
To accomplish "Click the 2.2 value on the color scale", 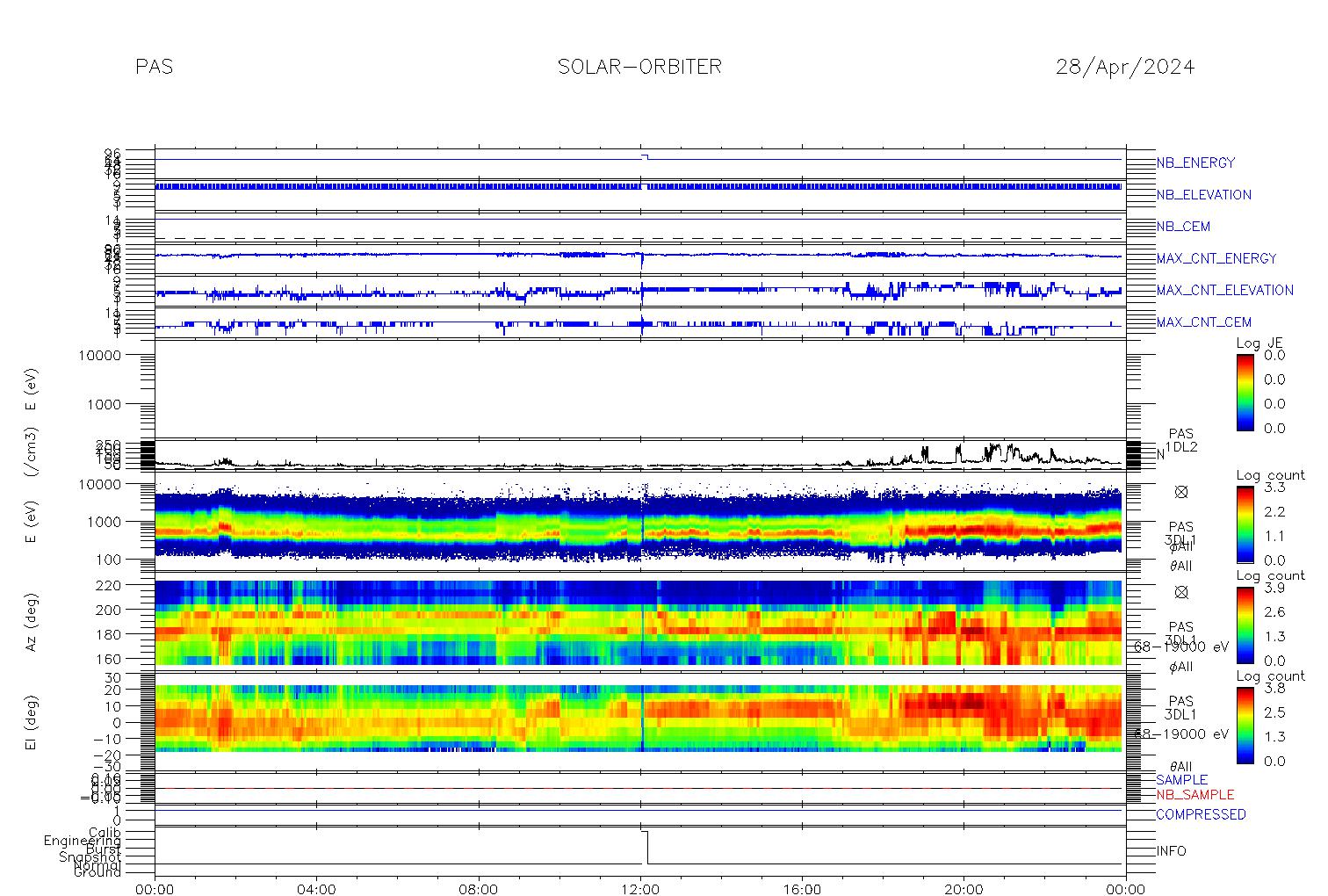I will (x=1274, y=511).
